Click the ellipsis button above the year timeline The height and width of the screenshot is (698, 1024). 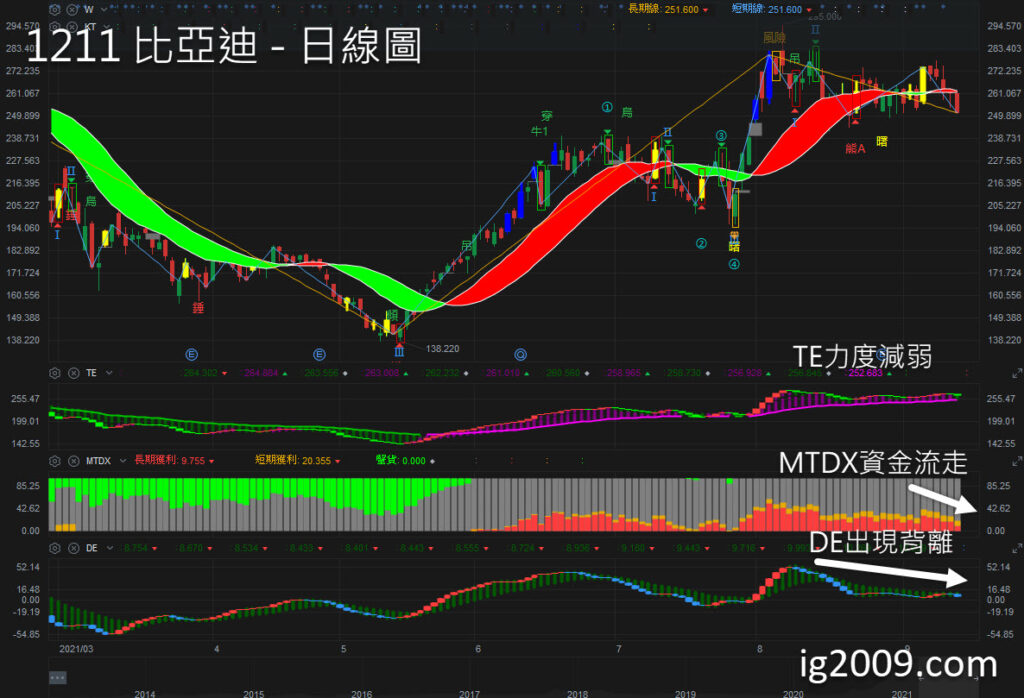pyautogui.click(x=57, y=678)
